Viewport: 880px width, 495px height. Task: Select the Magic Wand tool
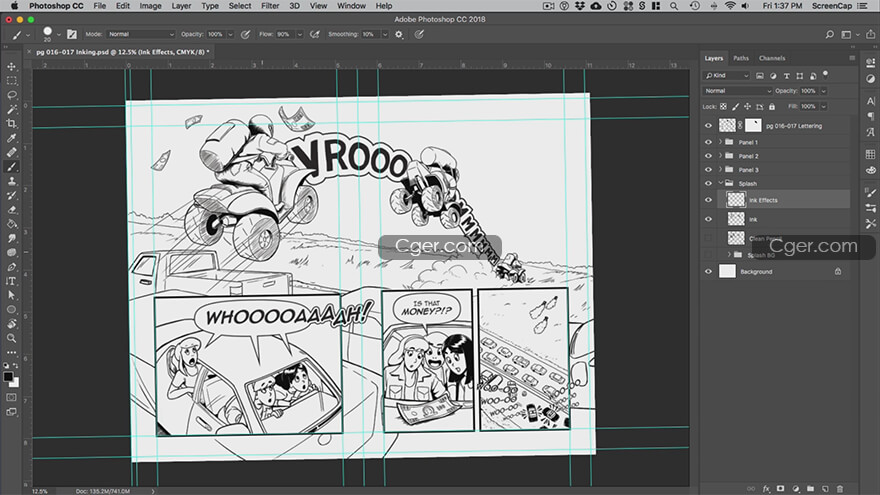click(11, 109)
